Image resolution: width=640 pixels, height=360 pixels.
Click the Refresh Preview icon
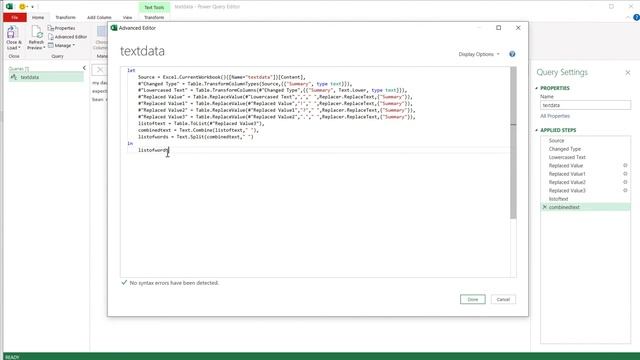pyautogui.click(x=36, y=32)
